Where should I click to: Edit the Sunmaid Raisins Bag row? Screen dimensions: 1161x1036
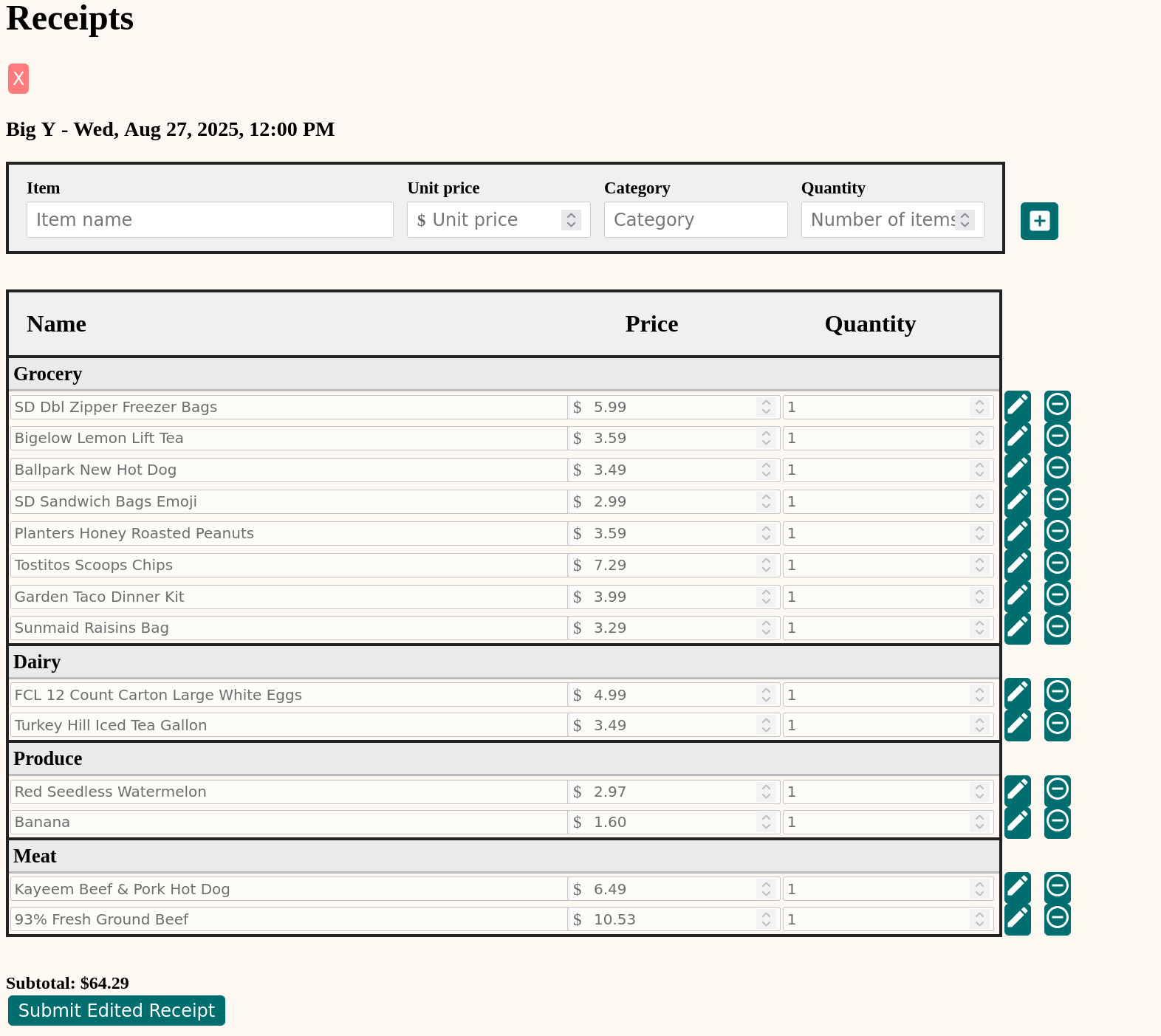[1017, 628]
